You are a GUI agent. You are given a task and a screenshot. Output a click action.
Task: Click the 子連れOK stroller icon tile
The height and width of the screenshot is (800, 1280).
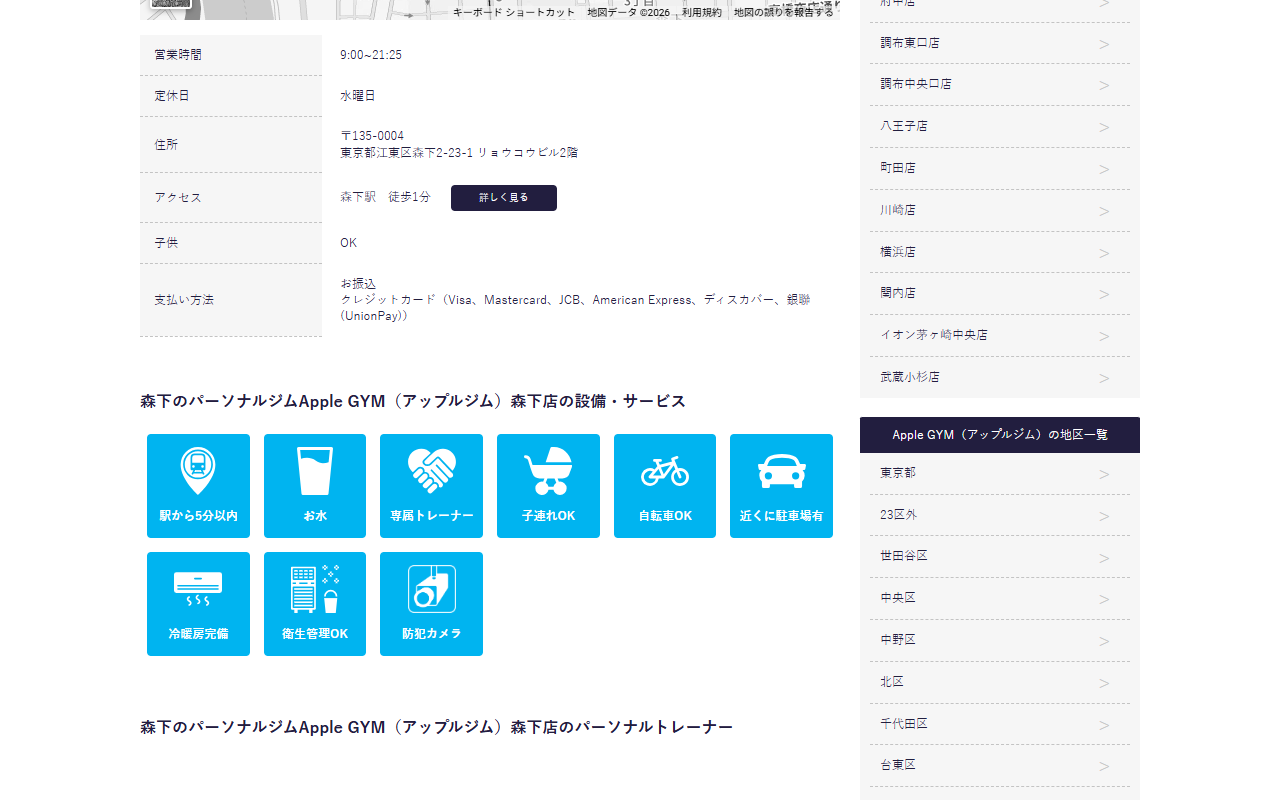point(548,486)
